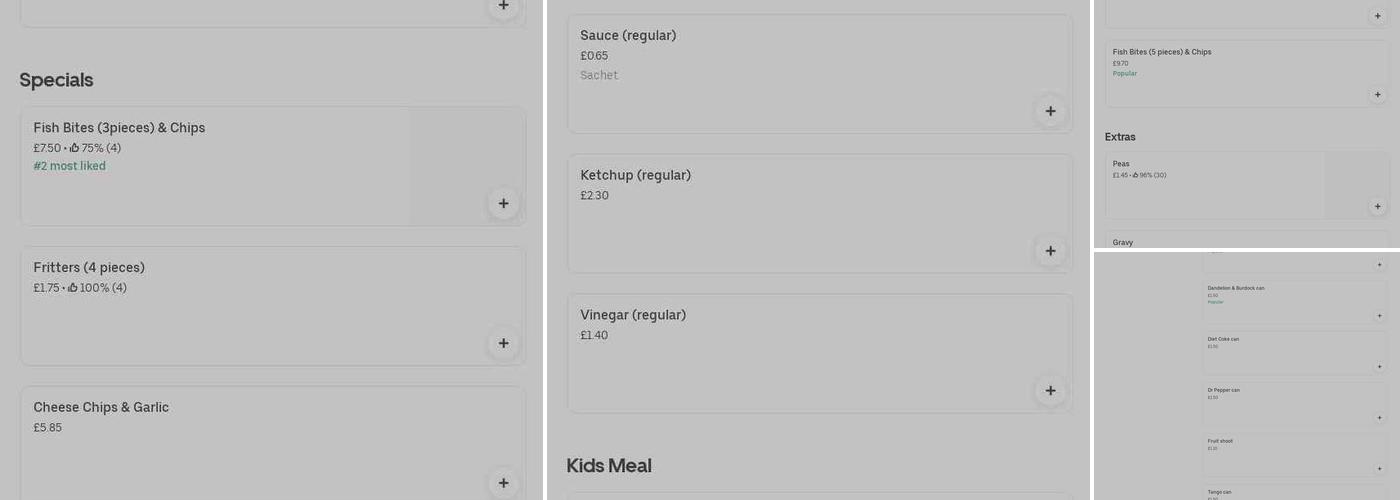Add Dandelion & Burdock can to basket

[x=1379, y=316]
